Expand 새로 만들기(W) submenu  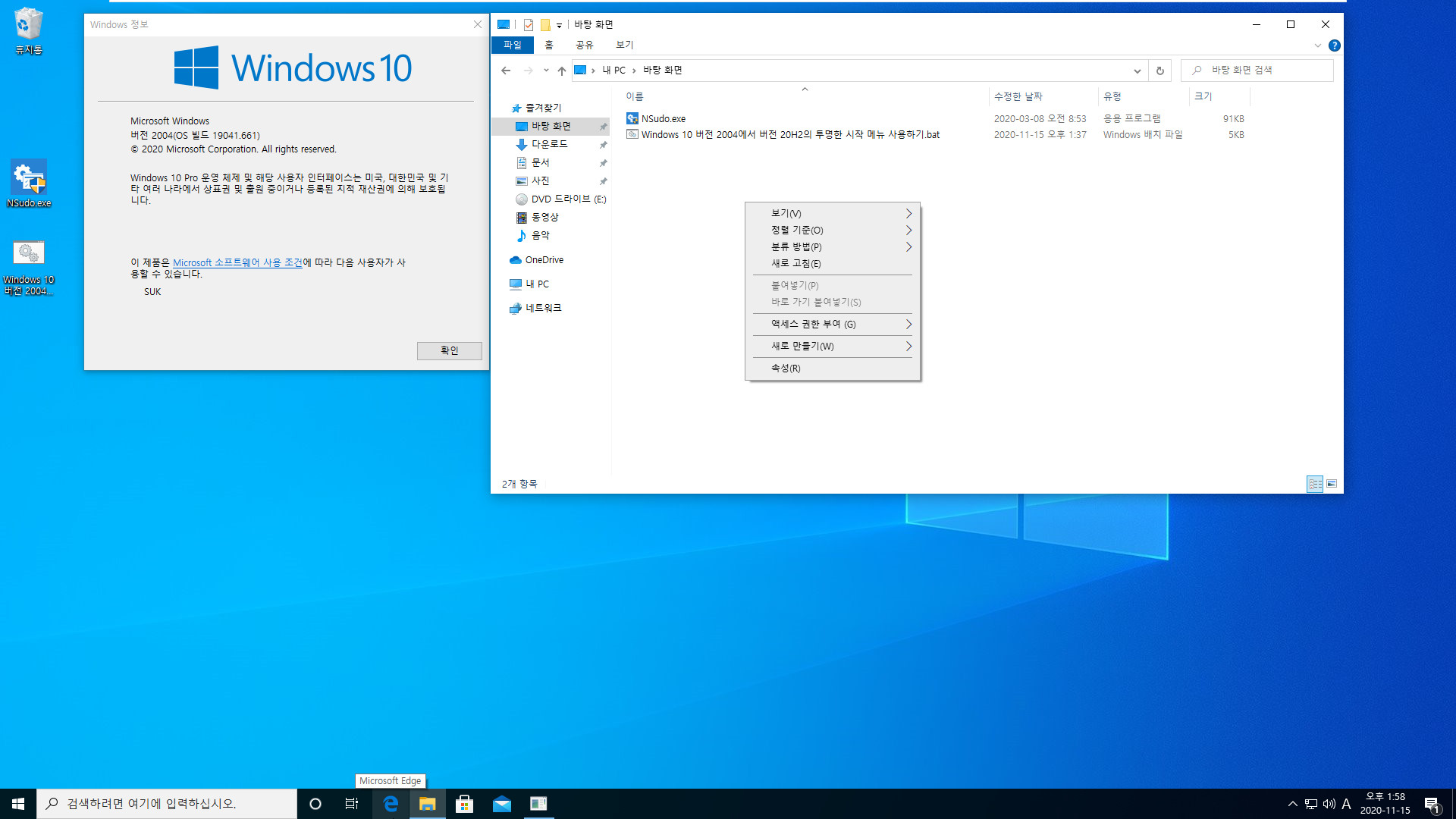point(833,346)
